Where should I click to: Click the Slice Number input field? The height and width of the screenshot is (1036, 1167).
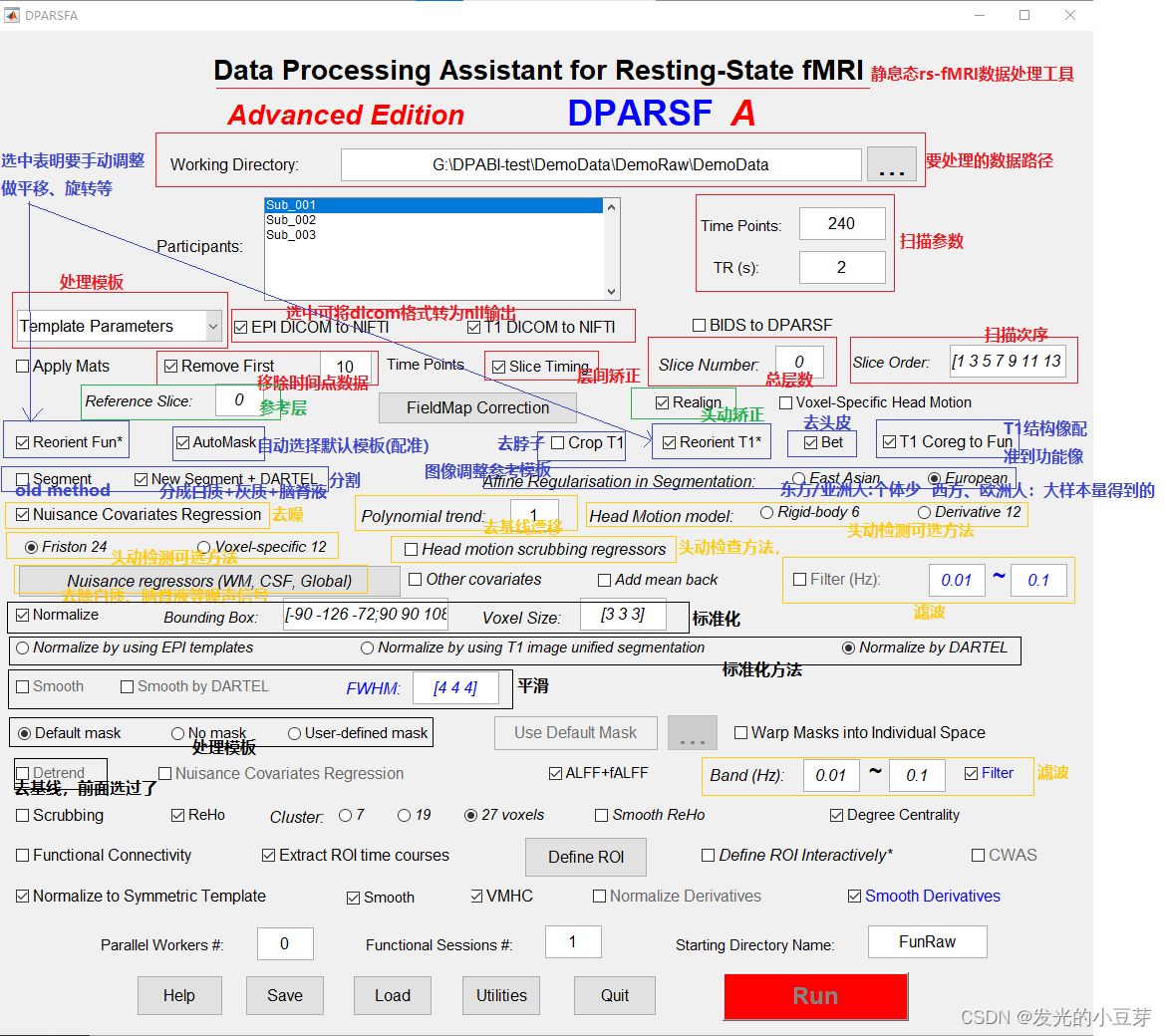[799, 363]
